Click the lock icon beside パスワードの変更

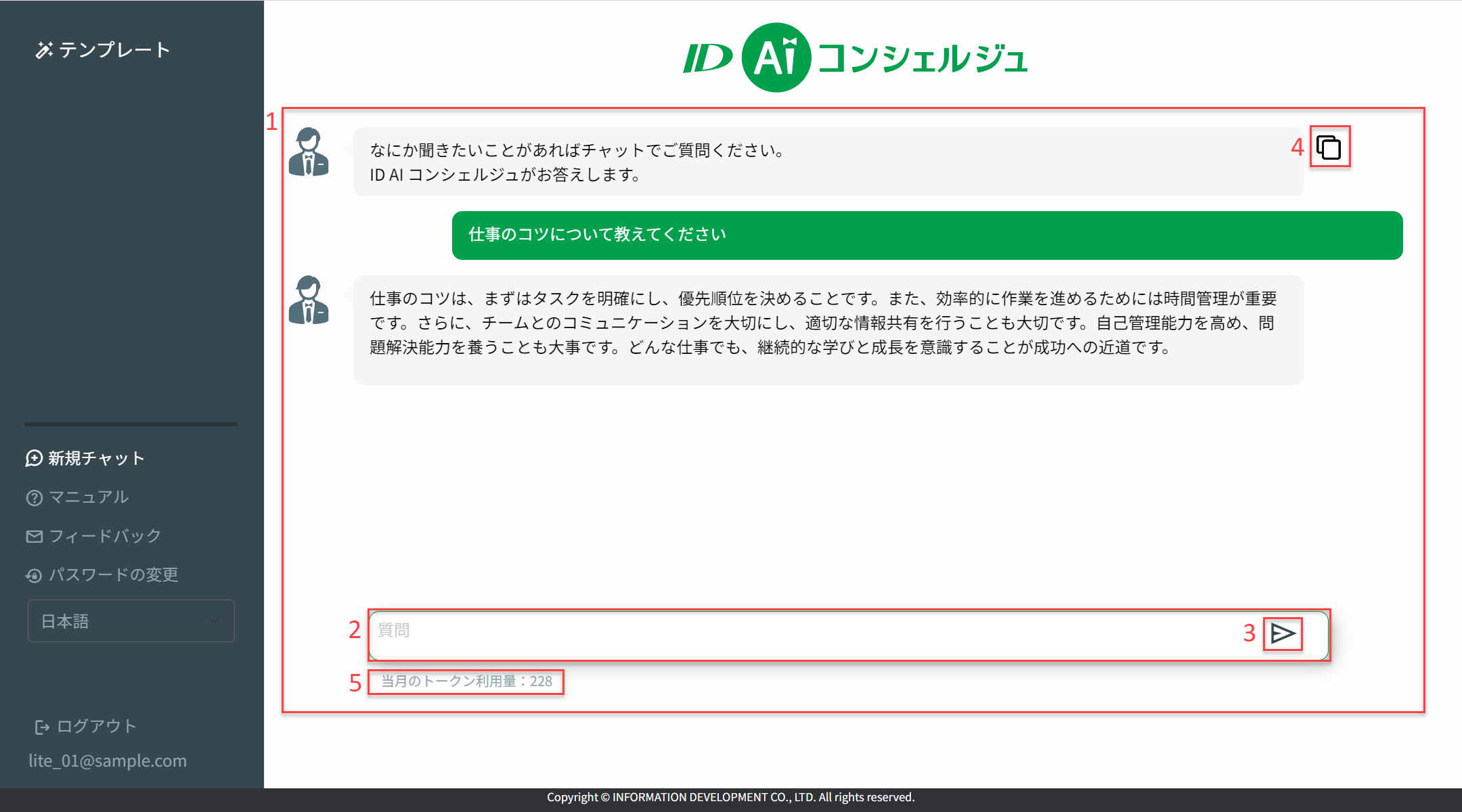pyautogui.click(x=34, y=576)
